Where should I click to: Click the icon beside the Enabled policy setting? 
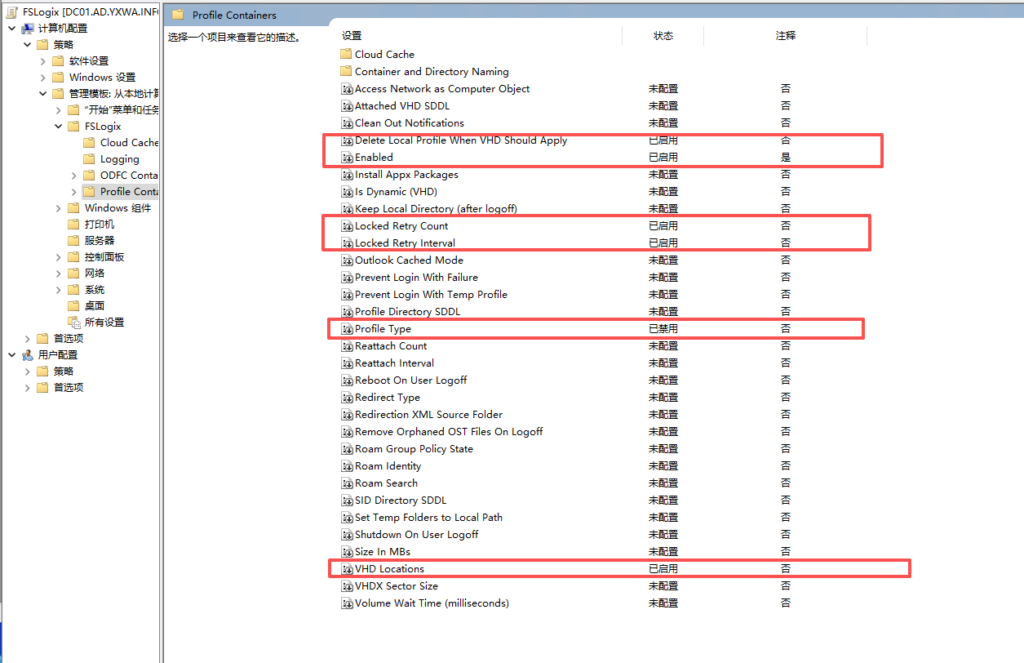tap(347, 157)
